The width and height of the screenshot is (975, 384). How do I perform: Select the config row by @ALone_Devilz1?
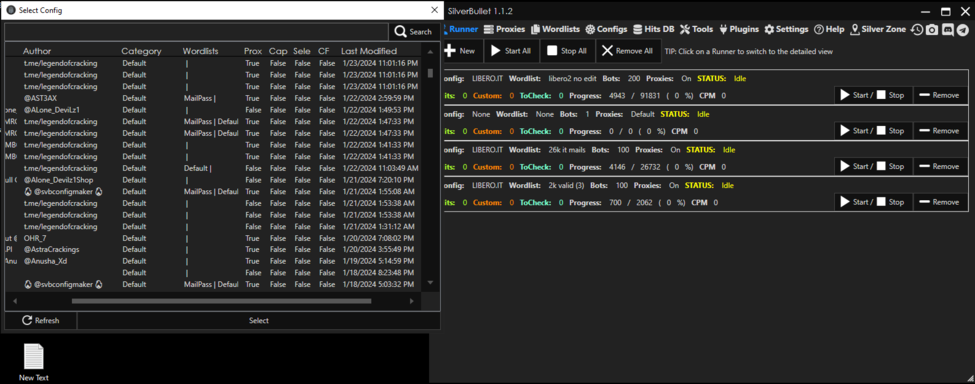click(x=213, y=110)
